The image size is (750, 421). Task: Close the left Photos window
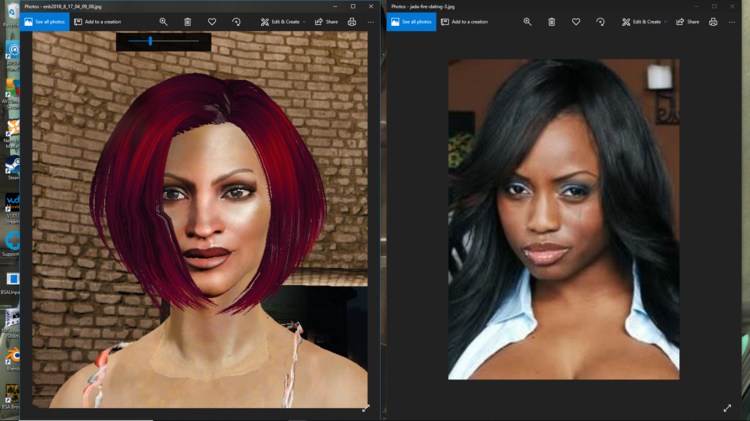(x=371, y=6)
